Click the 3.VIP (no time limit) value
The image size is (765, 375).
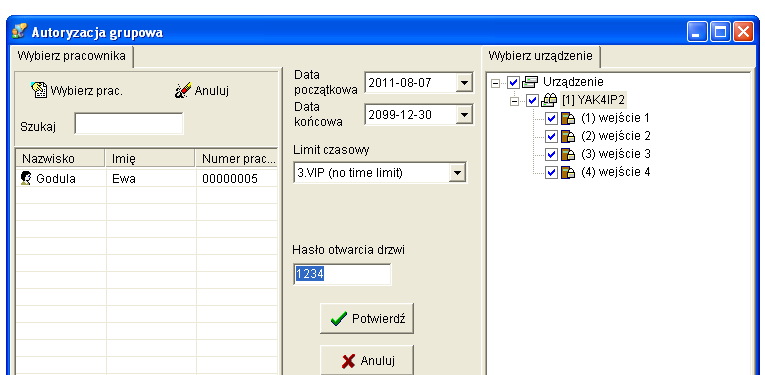click(x=349, y=173)
